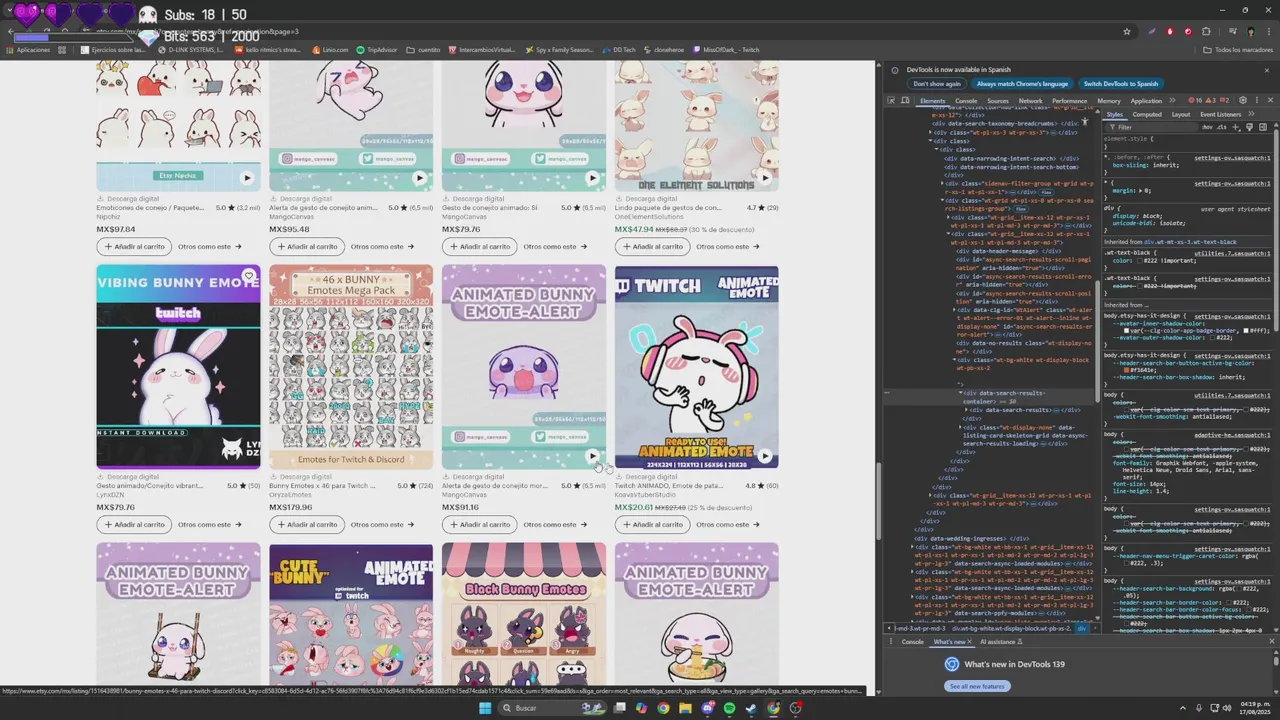Toggle the .hov element state option
1280x720 pixels.
coord(1207,127)
